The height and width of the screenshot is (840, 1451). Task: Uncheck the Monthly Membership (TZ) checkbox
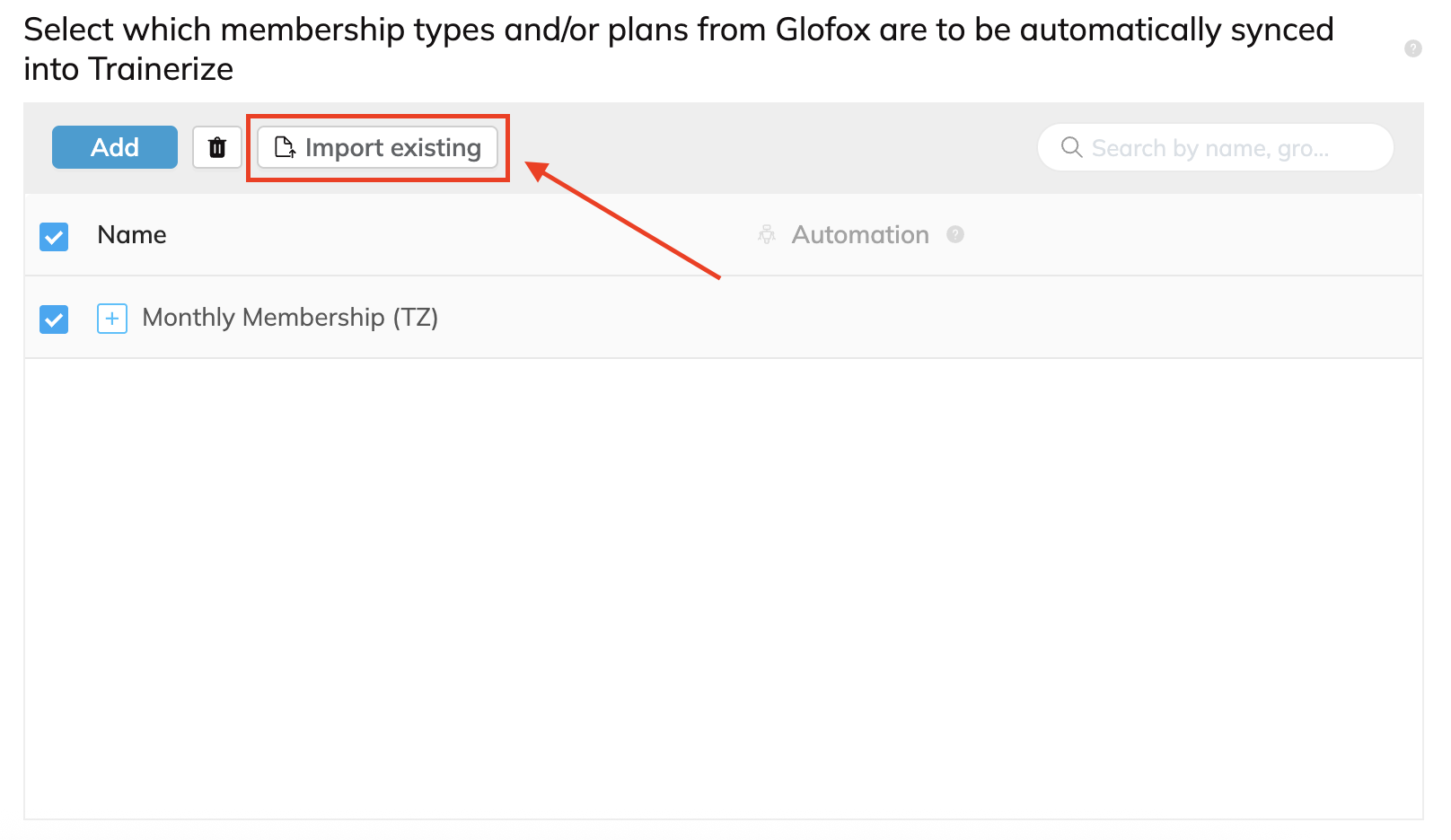coord(54,319)
